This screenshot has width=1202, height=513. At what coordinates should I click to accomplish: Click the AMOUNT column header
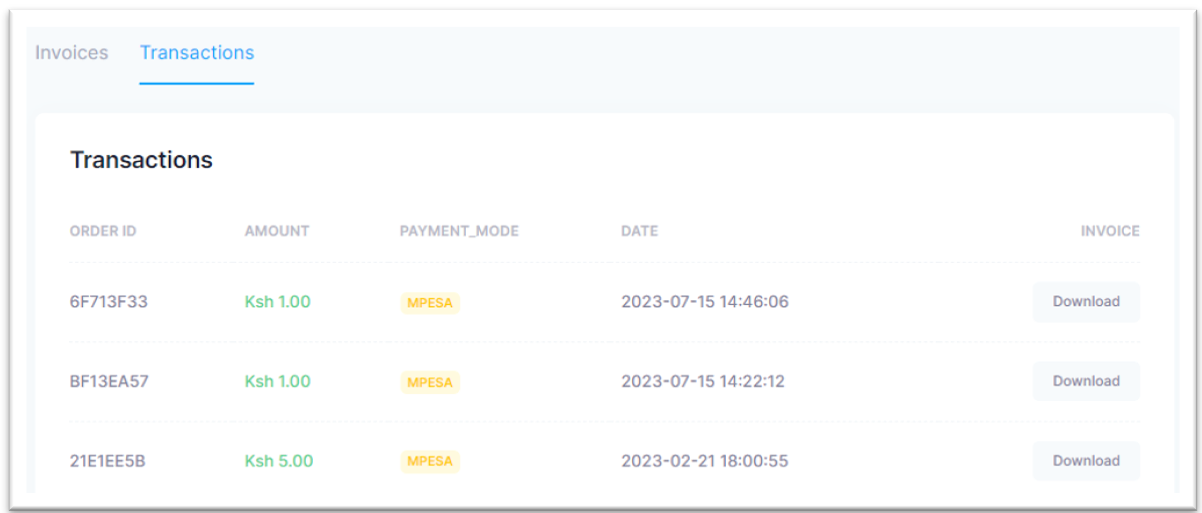point(277,231)
